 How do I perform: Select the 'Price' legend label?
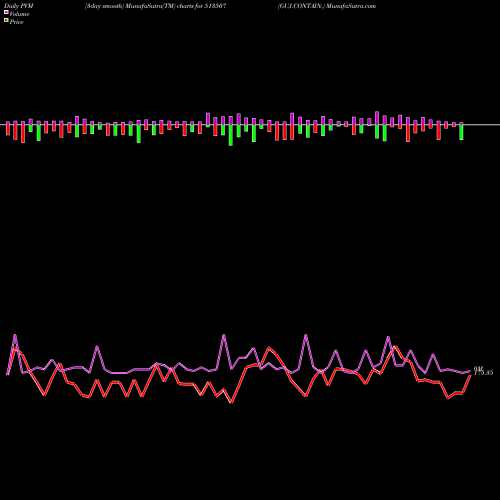point(16,22)
